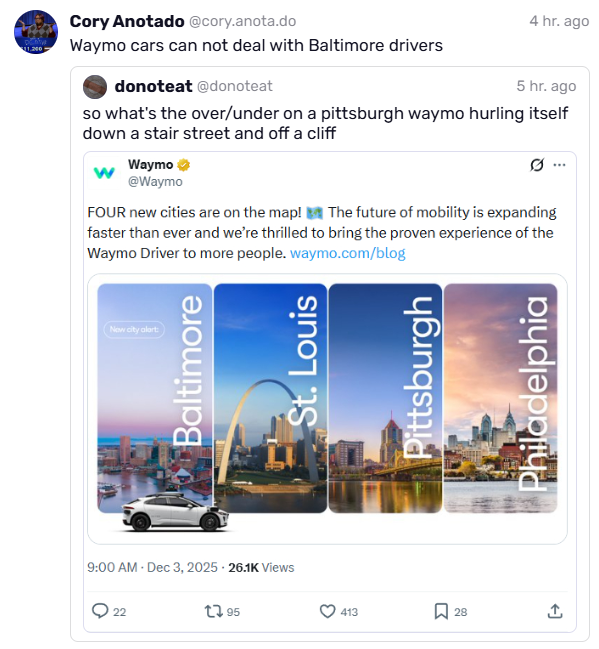Open donoteat's round avatar

click(x=95, y=87)
